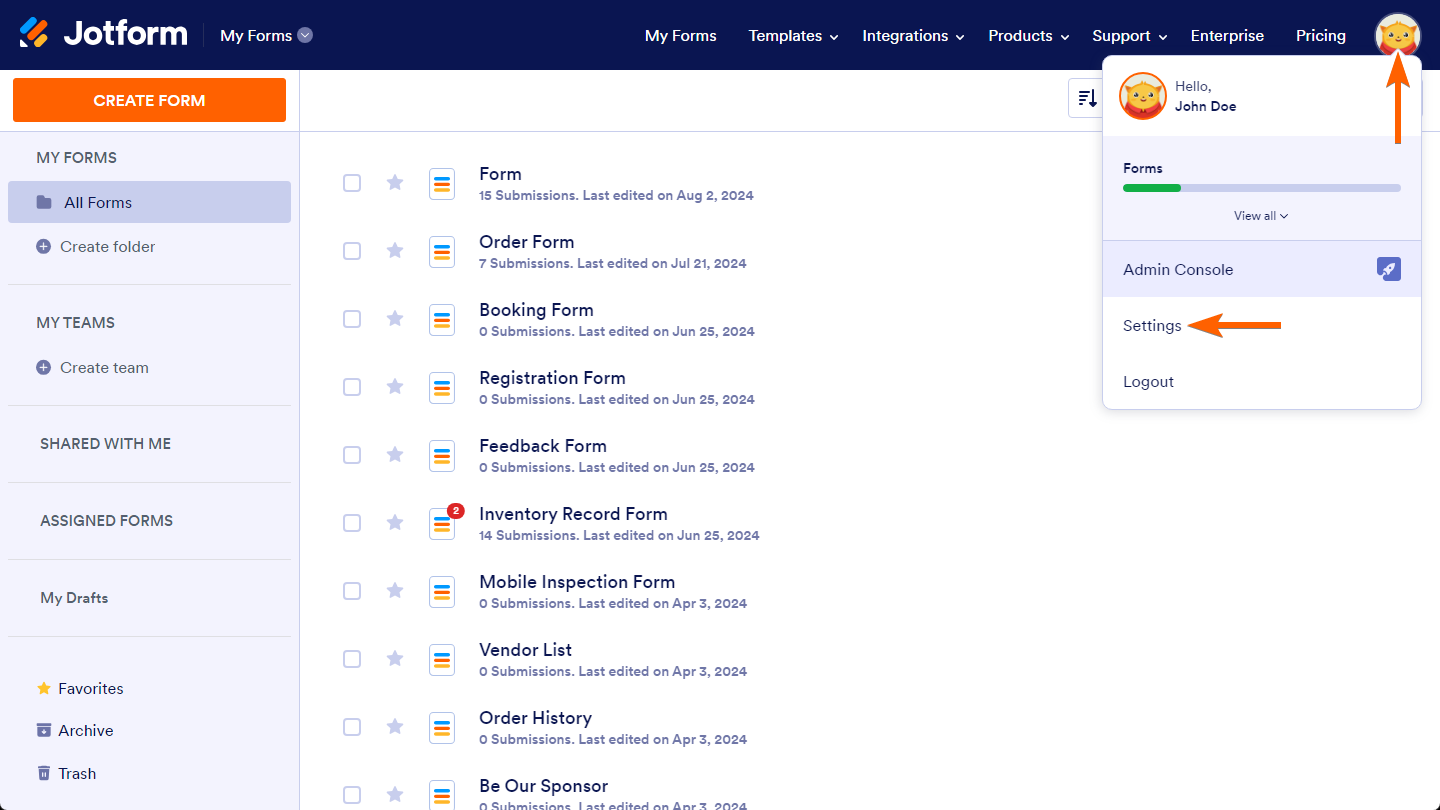
Task: Click the plus icon beside Create team
Action: coord(43,367)
